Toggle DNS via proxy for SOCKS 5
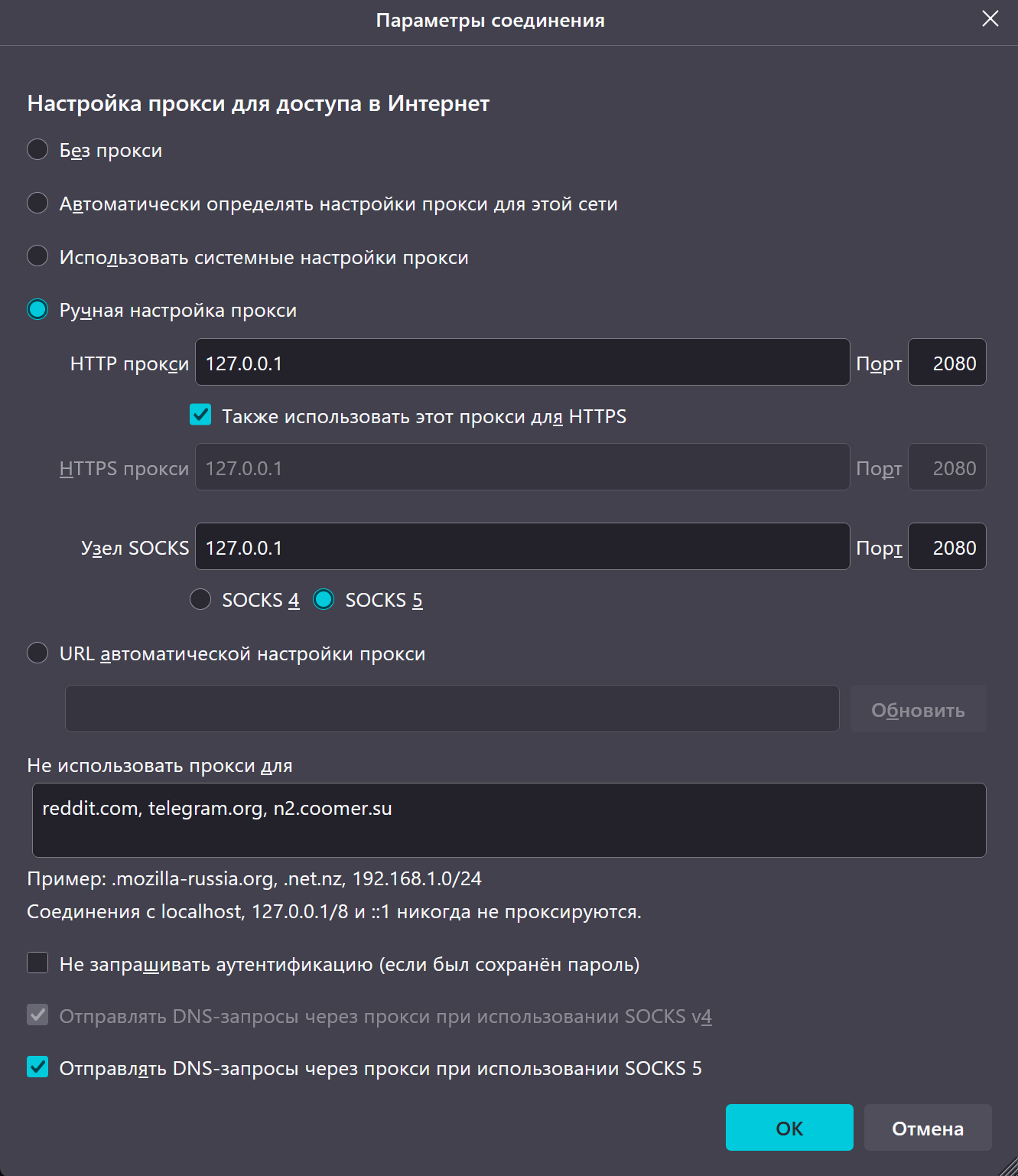 click(37, 1067)
